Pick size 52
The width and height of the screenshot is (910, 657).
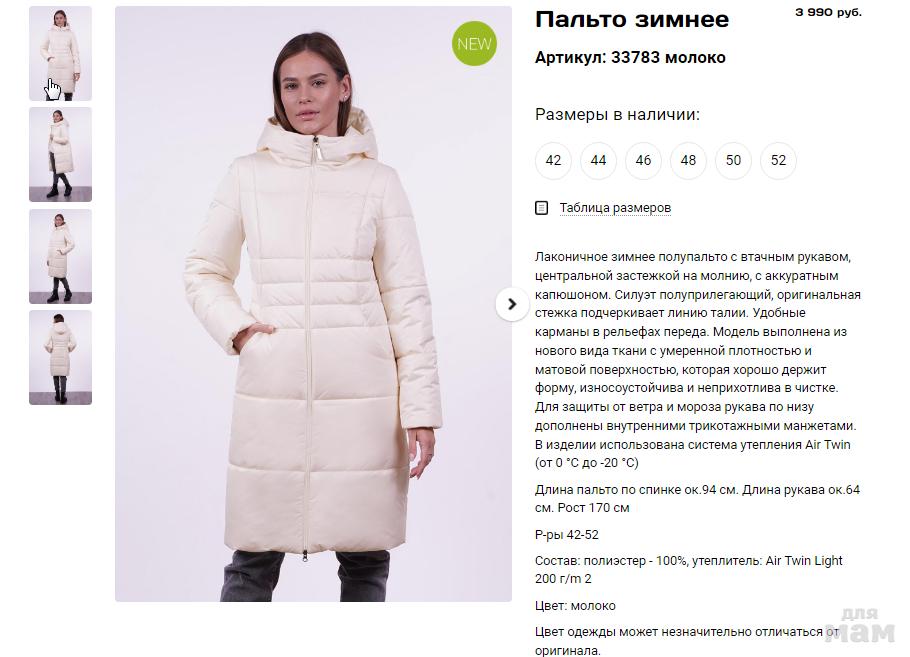click(778, 160)
